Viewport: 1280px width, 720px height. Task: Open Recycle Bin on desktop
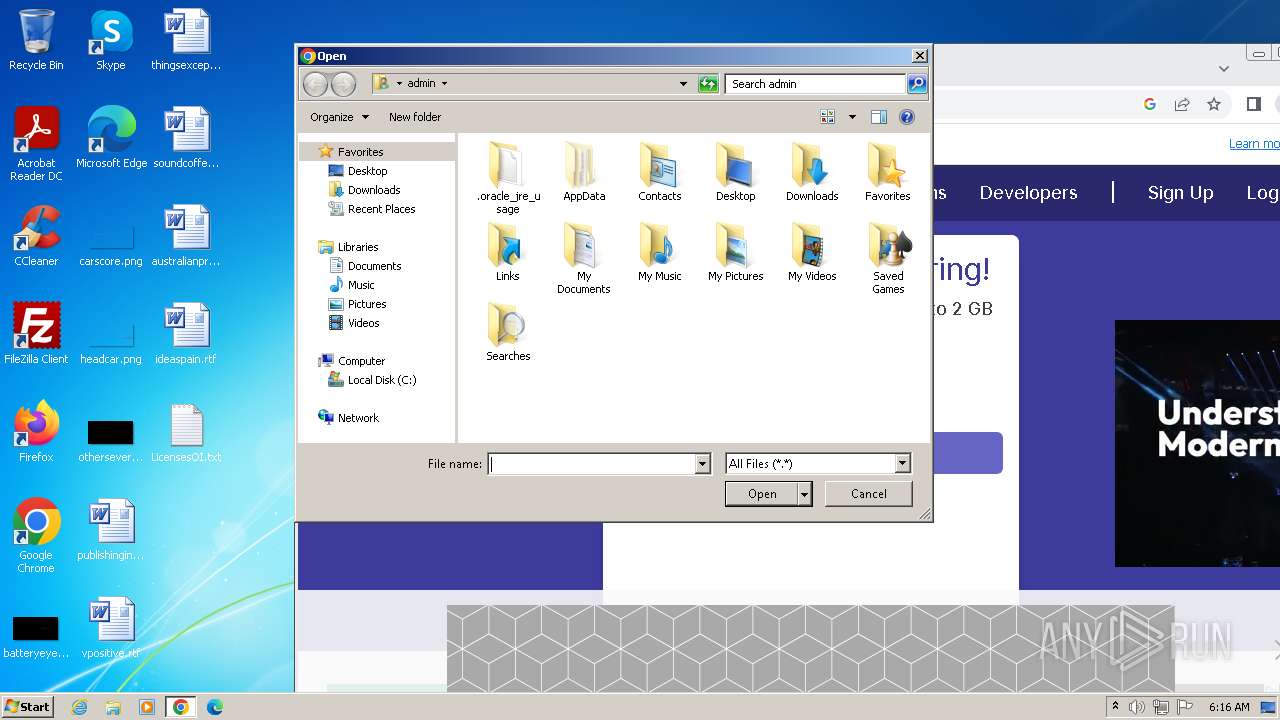(x=36, y=40)
